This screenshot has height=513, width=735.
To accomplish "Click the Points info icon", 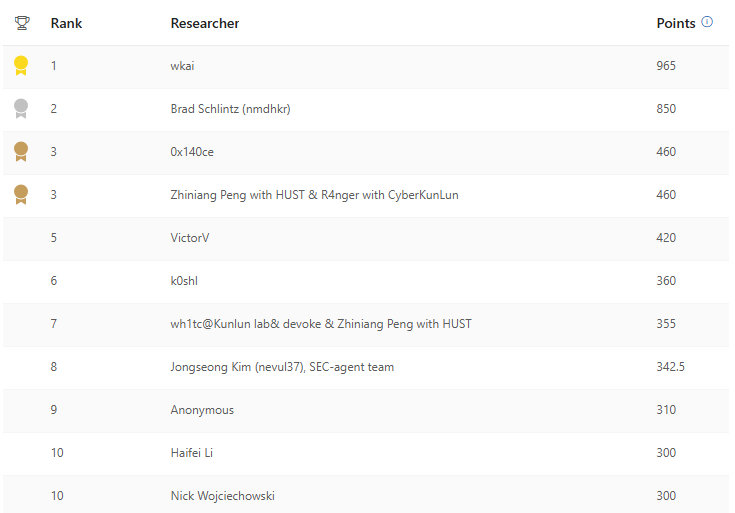I will click(707, 22).
